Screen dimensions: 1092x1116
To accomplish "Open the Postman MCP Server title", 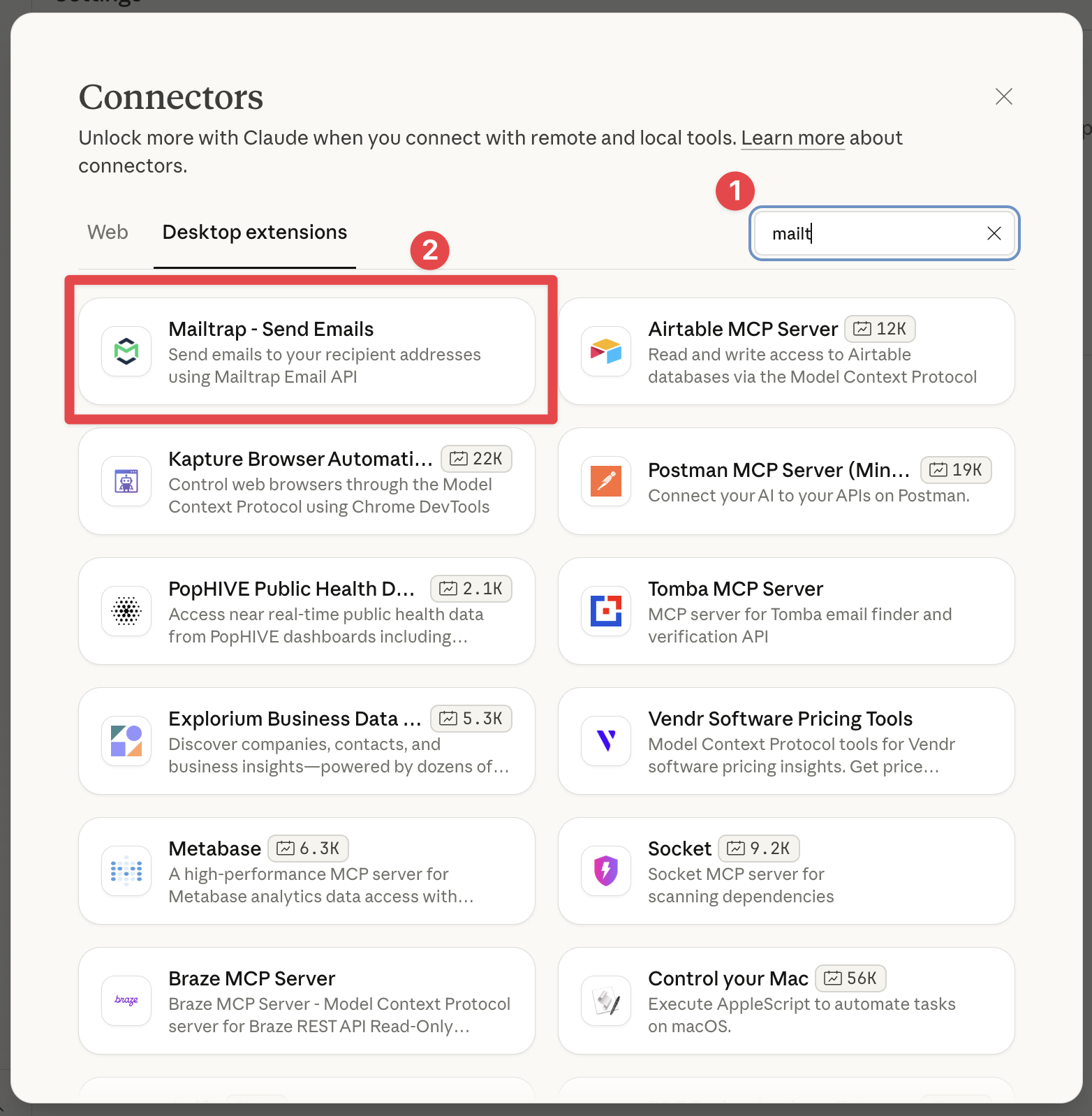I will 779,470.
